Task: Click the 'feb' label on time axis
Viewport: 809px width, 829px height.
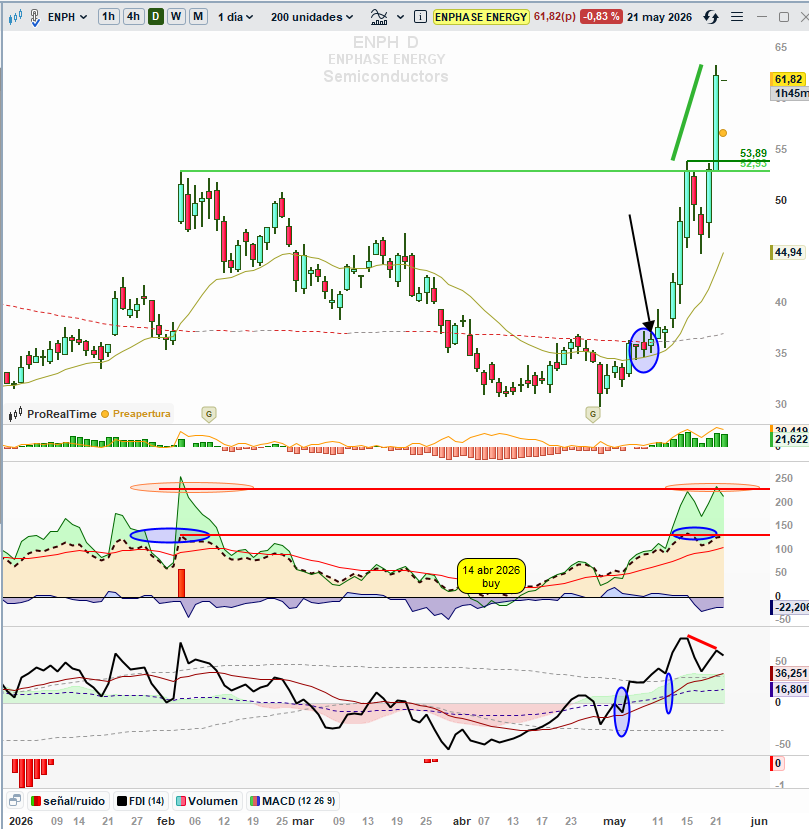Action: click(x=166, y=821)
